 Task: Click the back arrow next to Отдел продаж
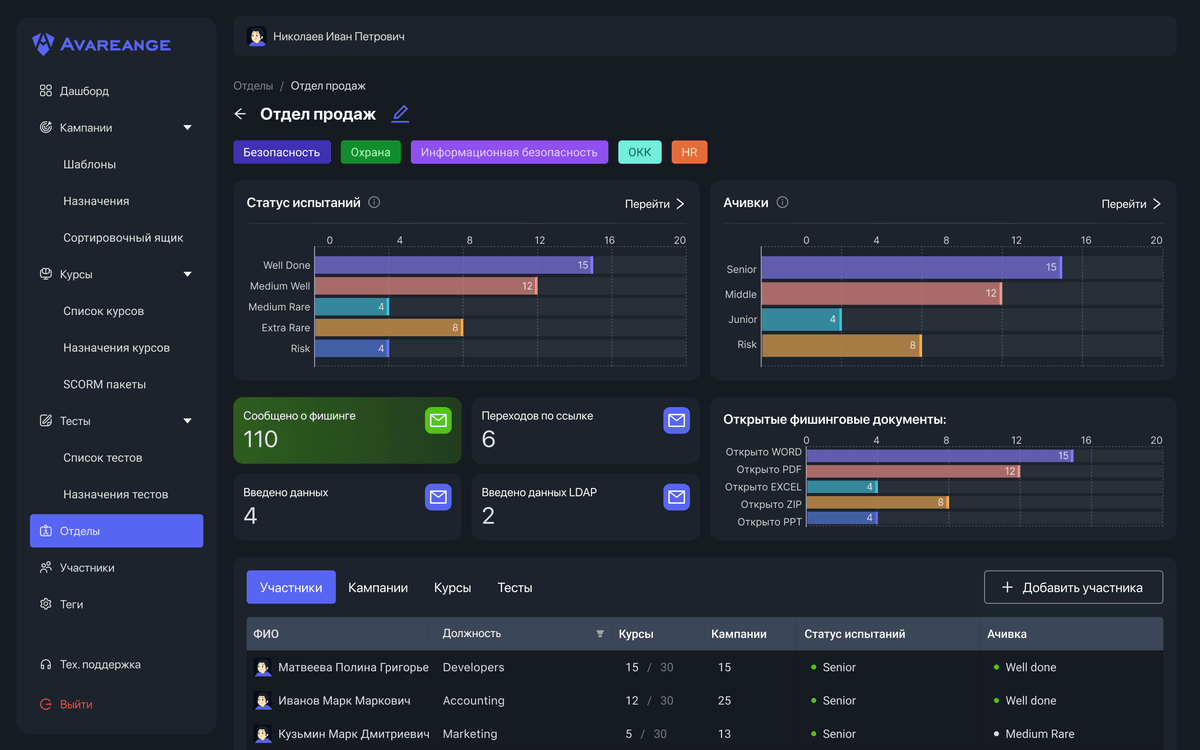tap(240, 114)
